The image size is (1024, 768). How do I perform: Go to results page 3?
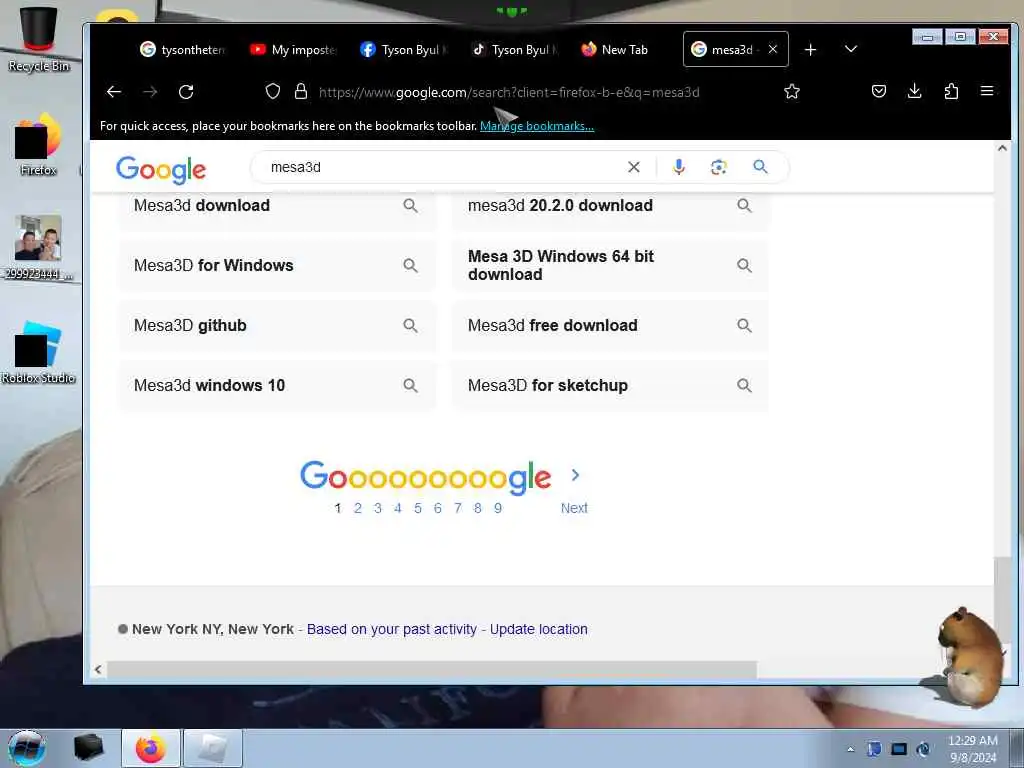(377, 508)
